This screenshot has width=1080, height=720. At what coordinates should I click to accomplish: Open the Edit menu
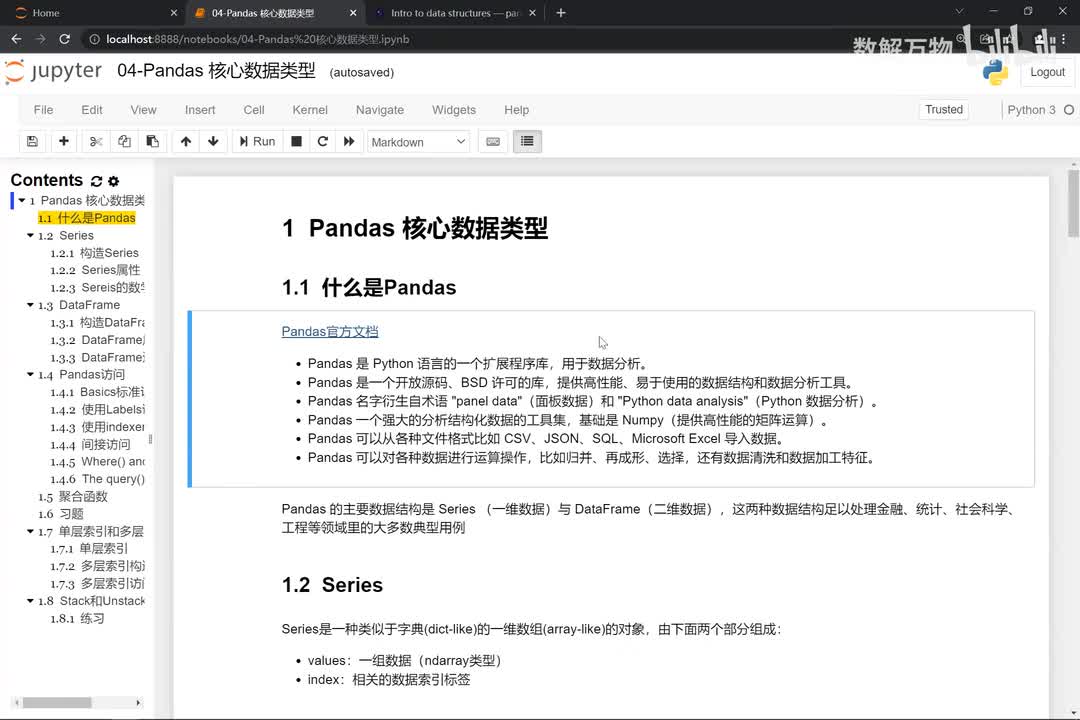point(92,110)
